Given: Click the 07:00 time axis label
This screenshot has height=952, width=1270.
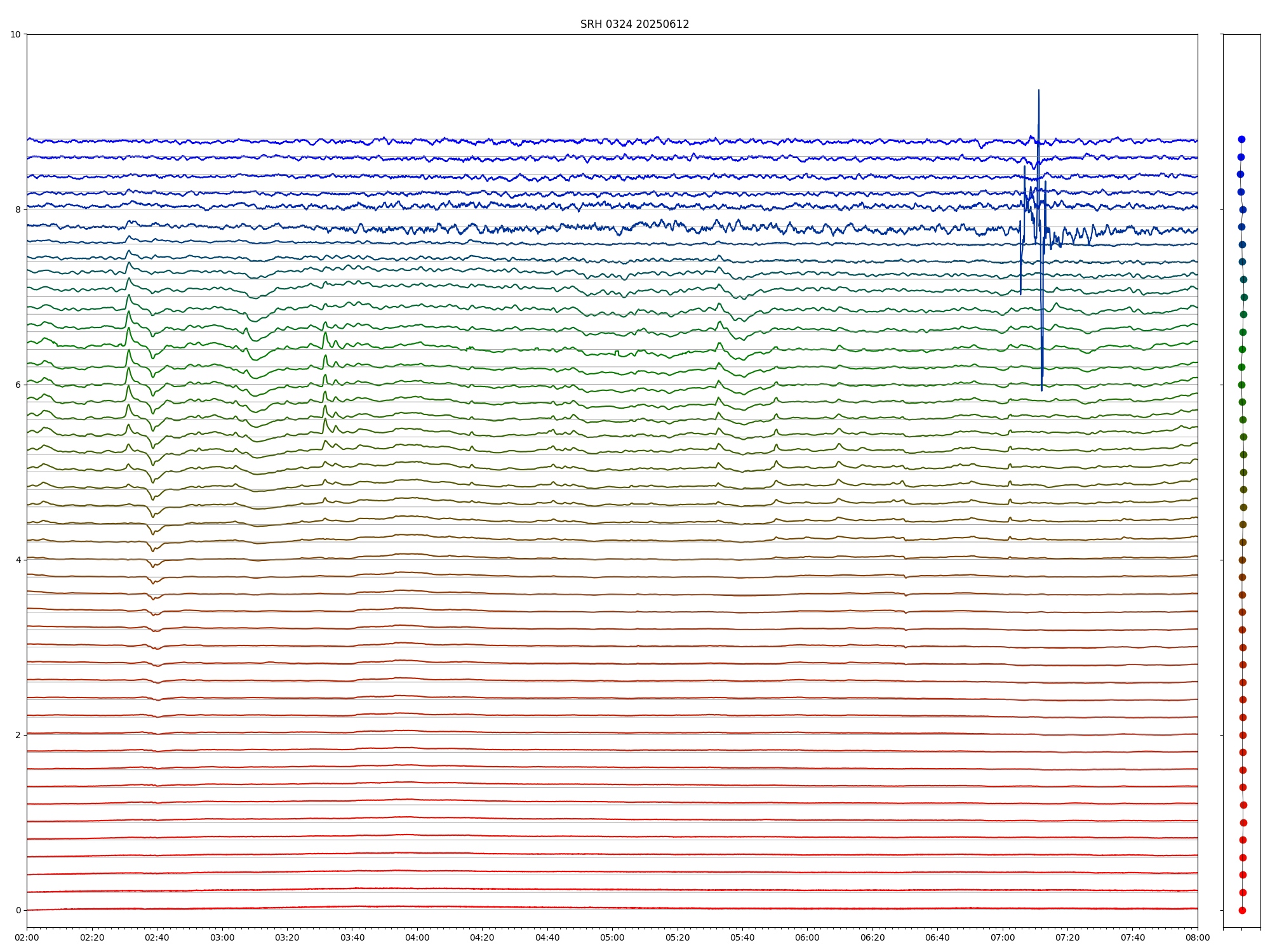Looking at the screenshot, I should pos(1003,937).
